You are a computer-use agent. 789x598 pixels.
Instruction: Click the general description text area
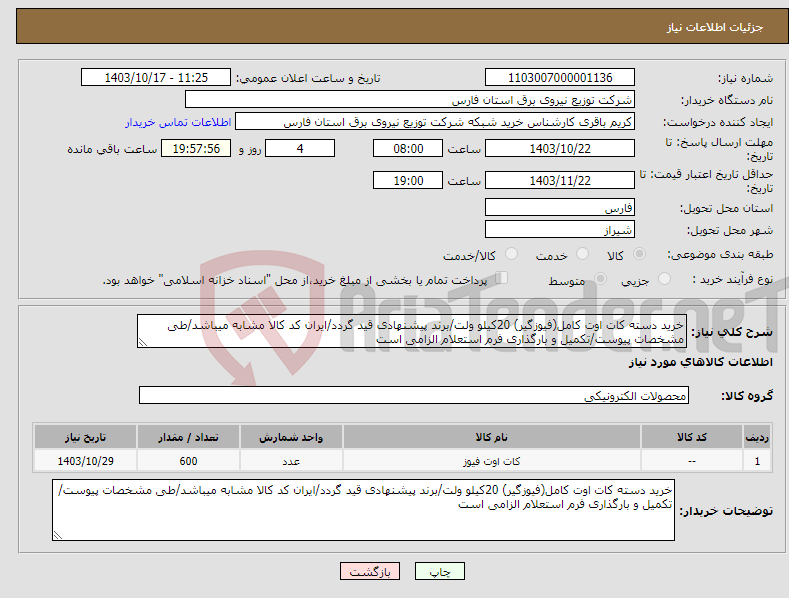[x=412, y=331]
